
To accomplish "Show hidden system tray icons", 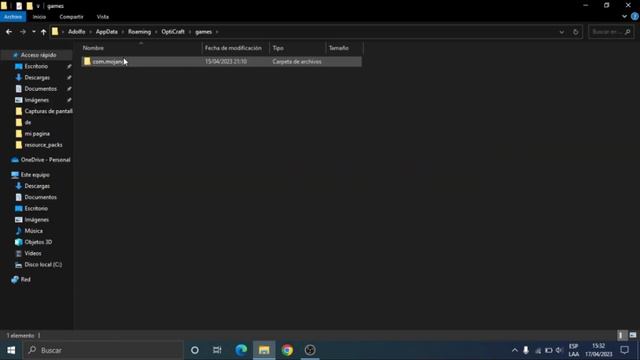I will click(x=515, y=350).
